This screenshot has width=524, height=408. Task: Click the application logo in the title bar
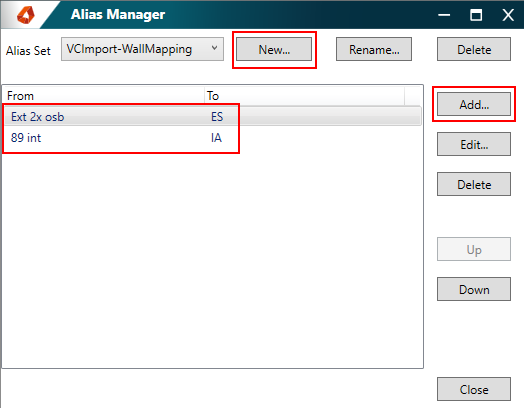[26, 15]
